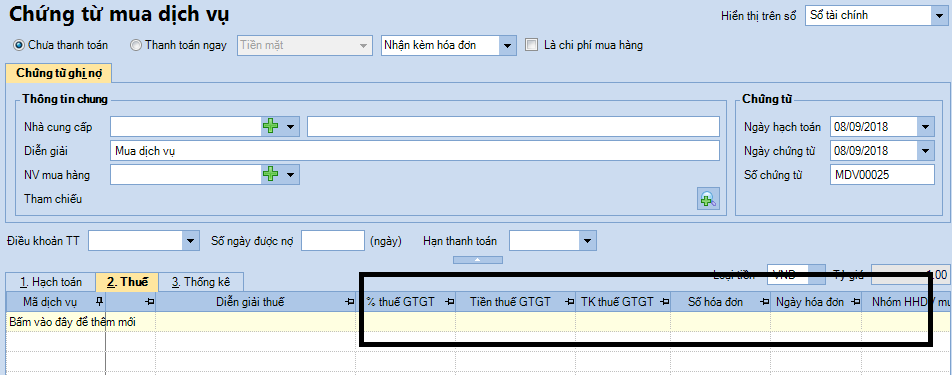Switch to the 2. Thuế tab
Screen dimensions: 952x375
[126, 282]
